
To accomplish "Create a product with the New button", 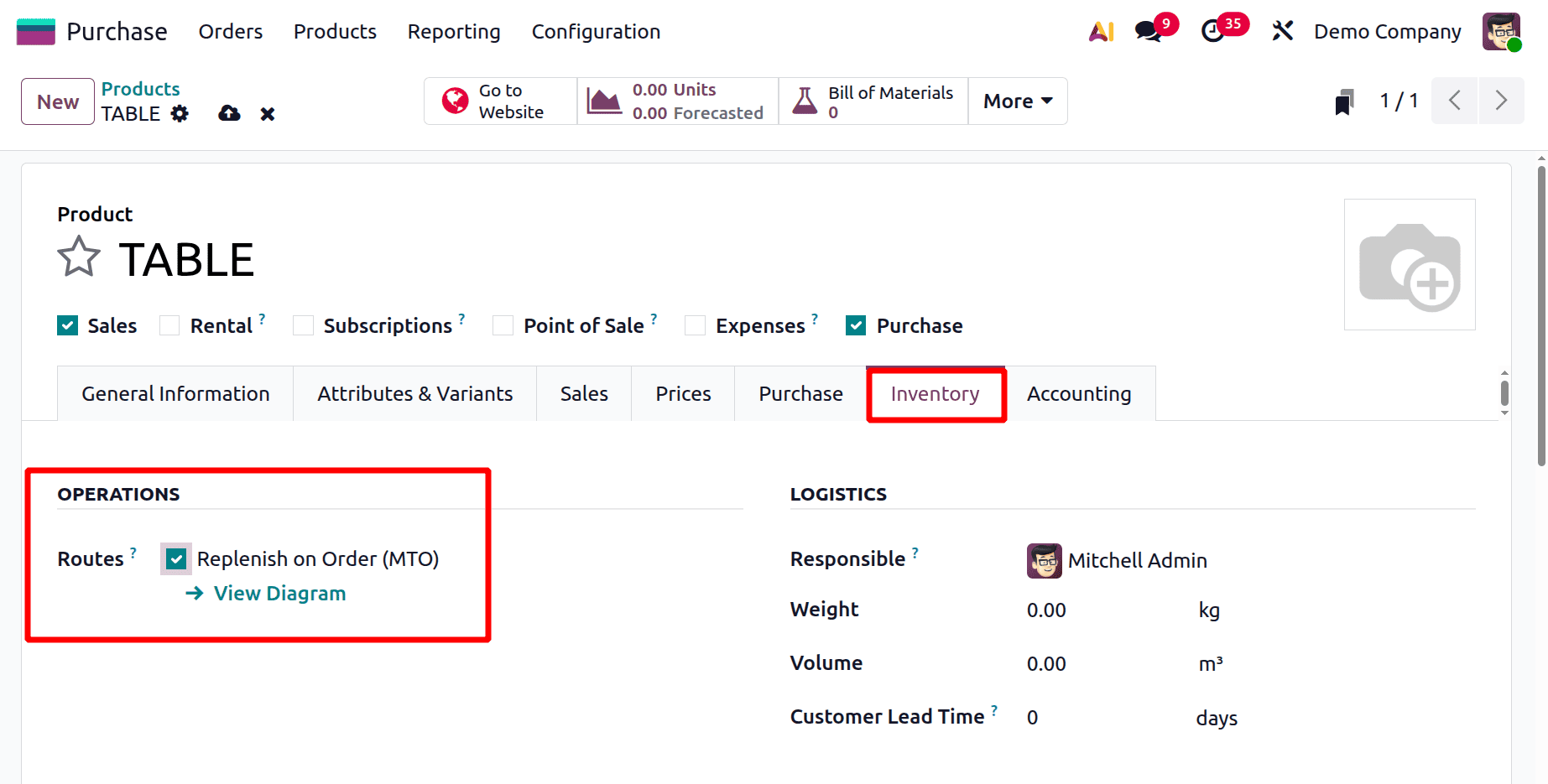I will (x=56, y=101).
